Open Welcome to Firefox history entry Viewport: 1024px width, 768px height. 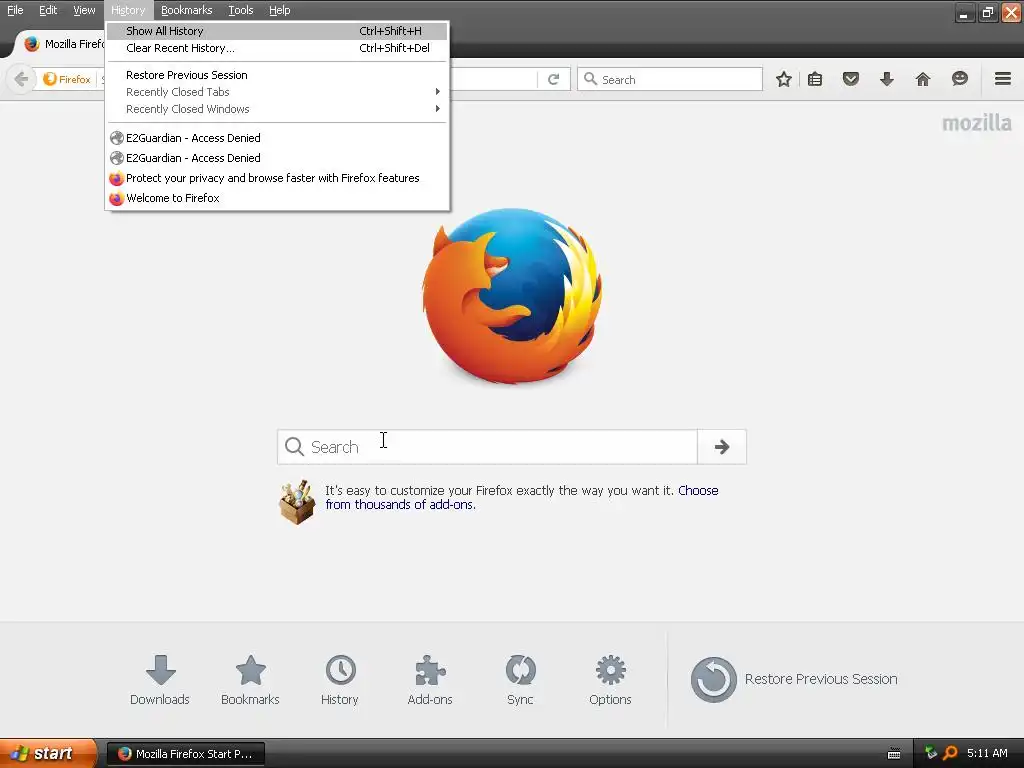tap(277, 198)
